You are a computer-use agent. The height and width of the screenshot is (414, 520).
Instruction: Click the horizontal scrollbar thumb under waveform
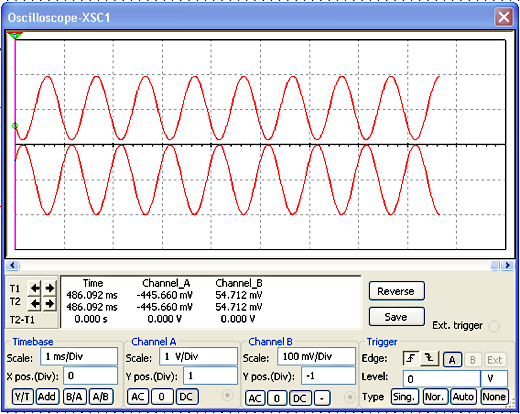[x=495, y=265]
